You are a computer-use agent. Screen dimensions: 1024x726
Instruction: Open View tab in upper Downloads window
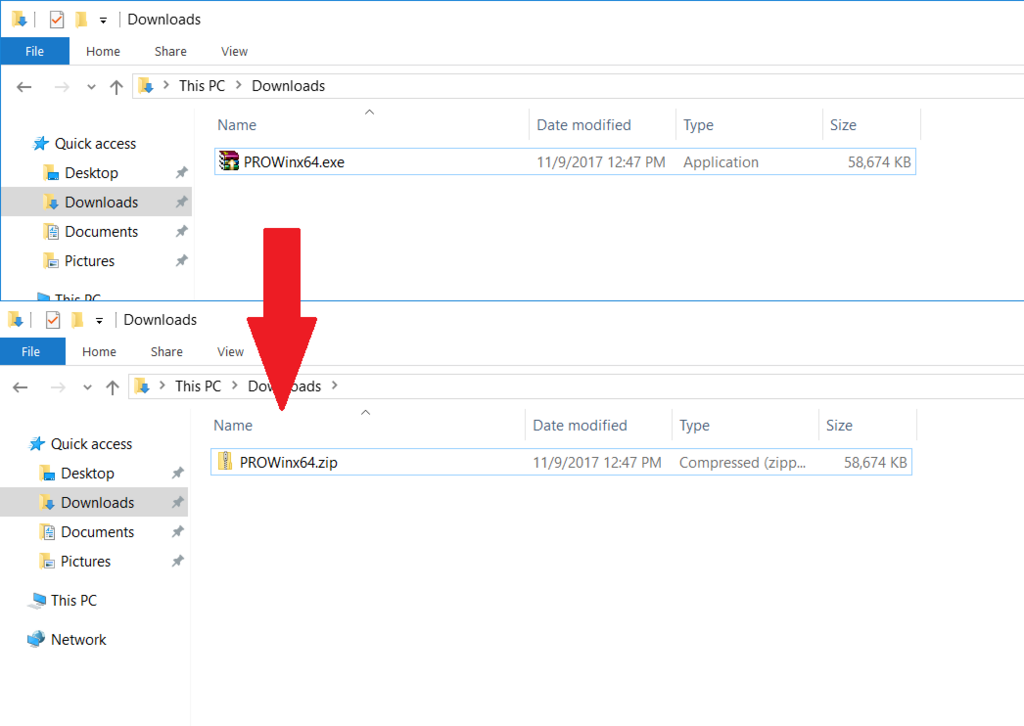click(x=234, y=51)
